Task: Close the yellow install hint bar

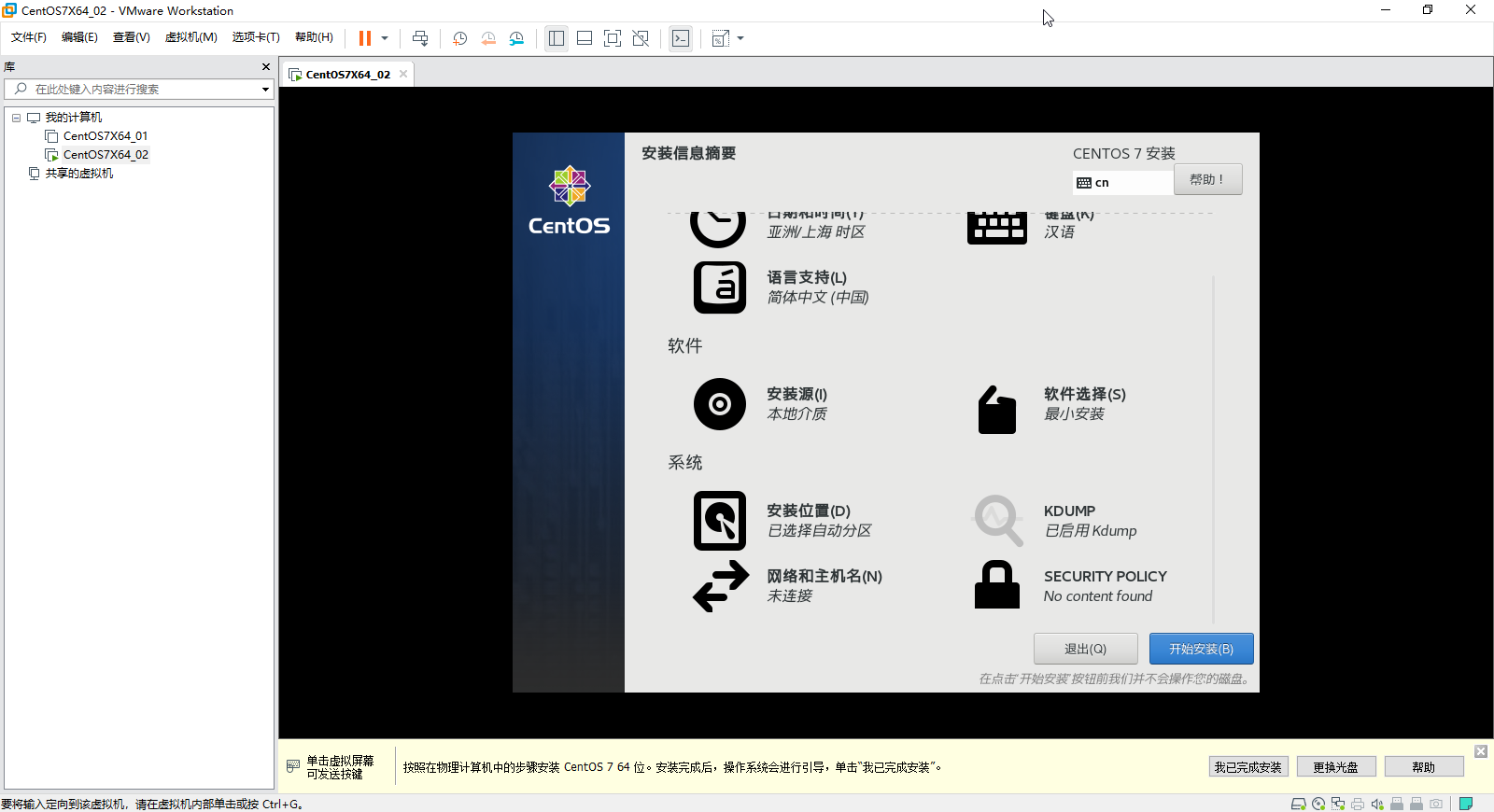Action: point(1481,751)
